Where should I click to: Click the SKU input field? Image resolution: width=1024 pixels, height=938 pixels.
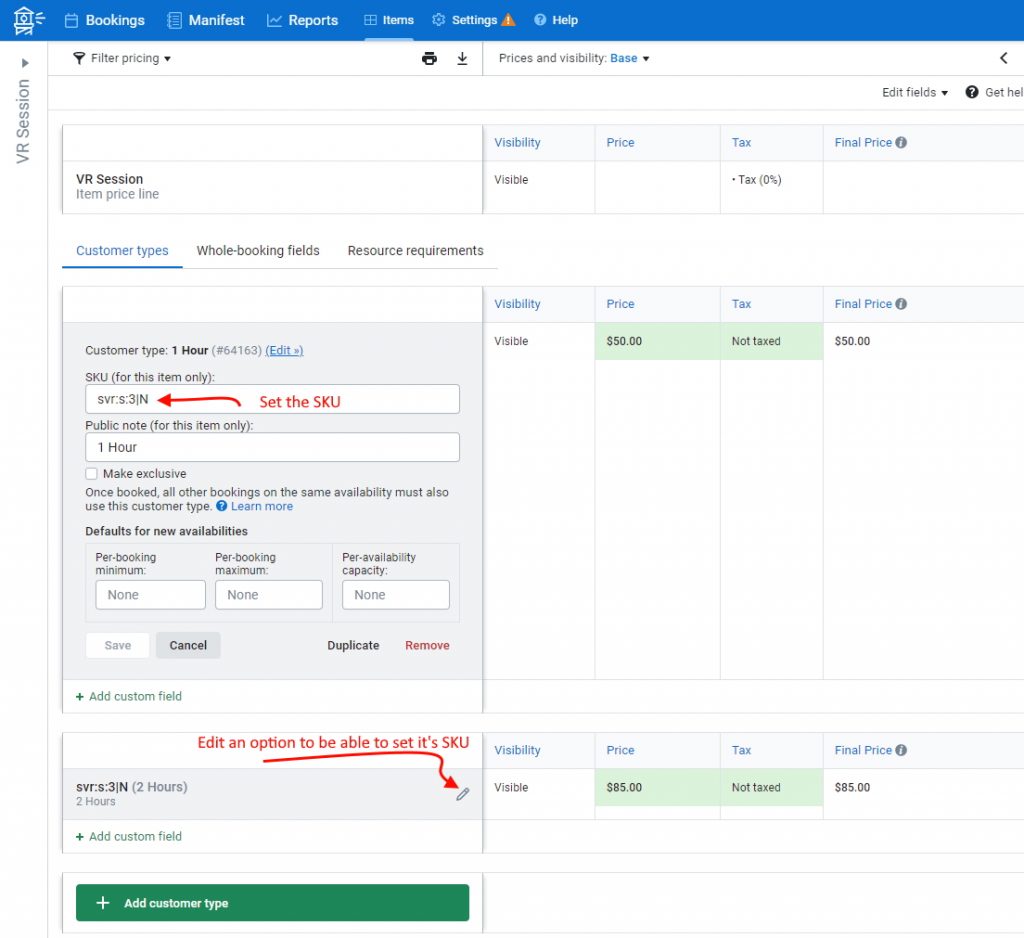click(272, 399)
